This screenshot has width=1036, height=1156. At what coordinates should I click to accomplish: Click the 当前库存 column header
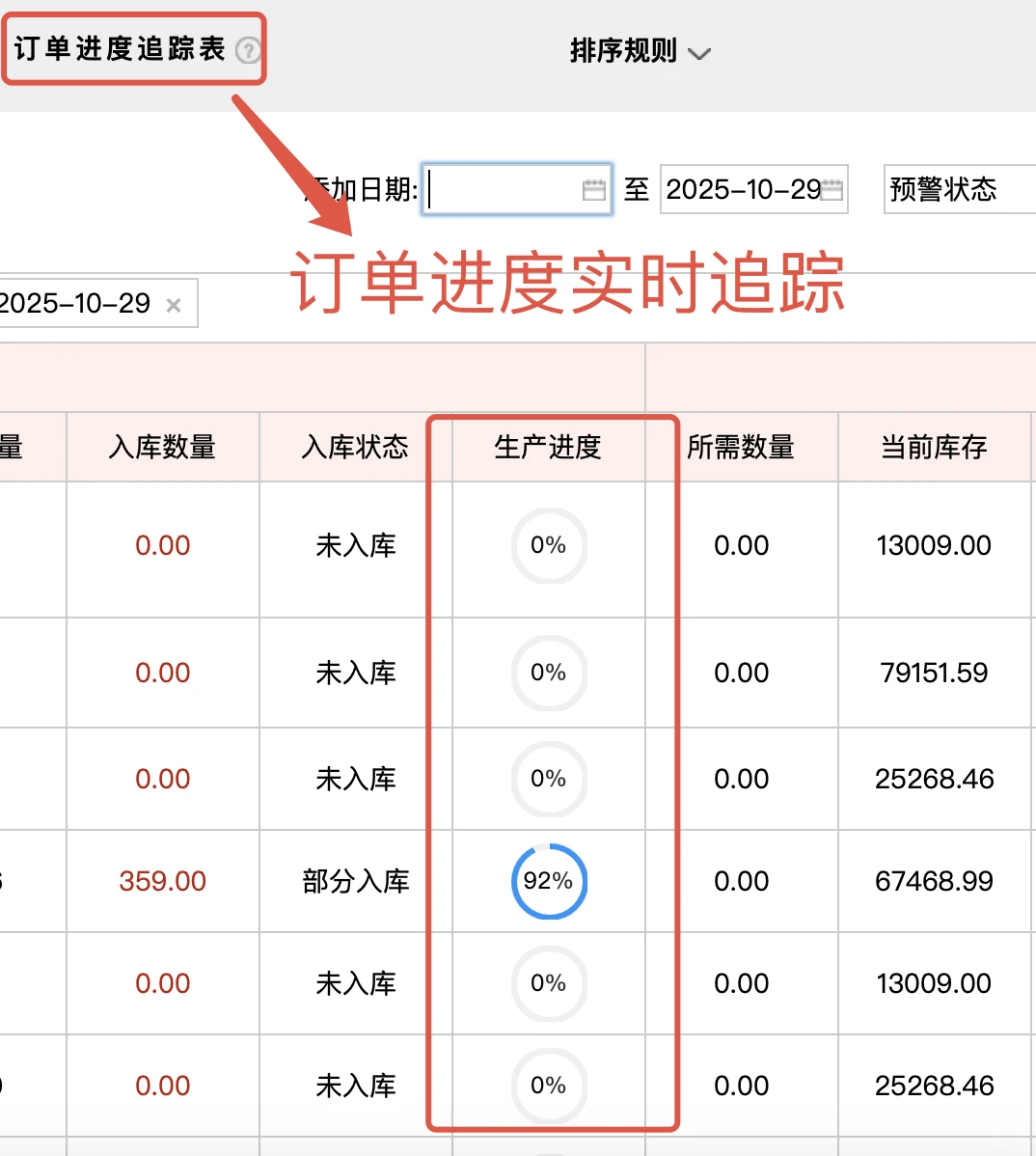[934, 446]
